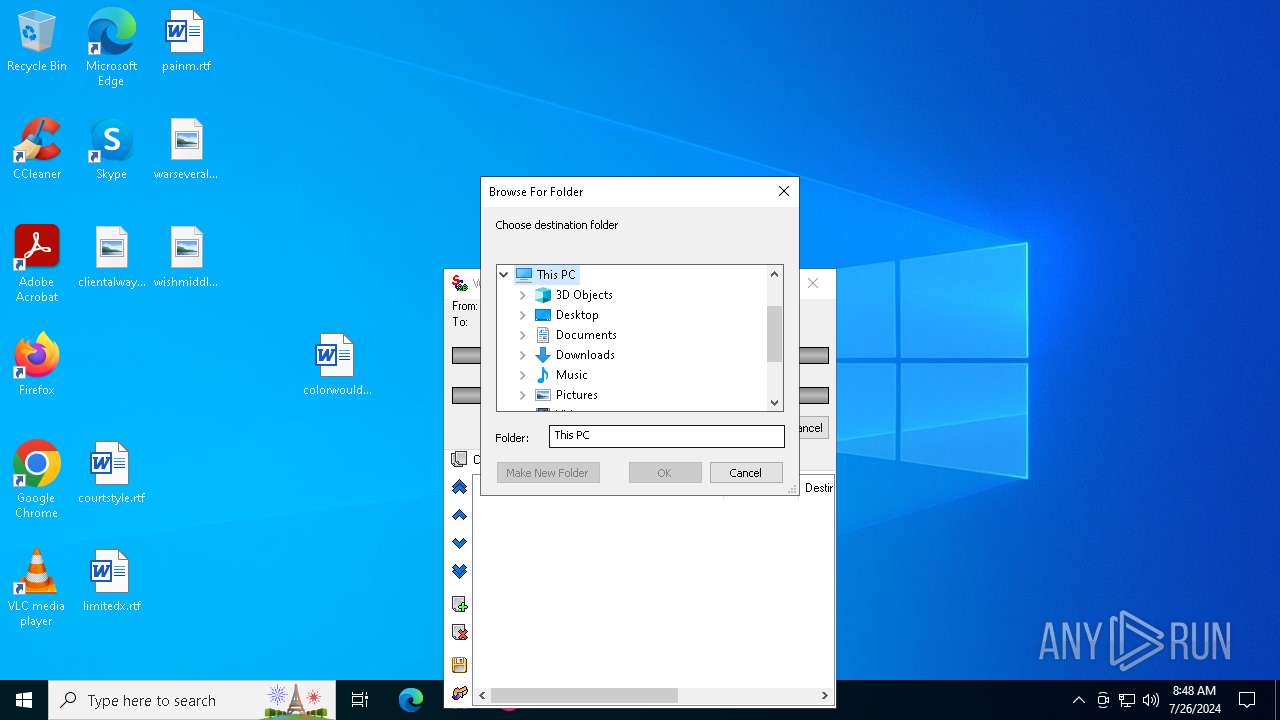
Task: Click the volume speaker tray icon
Action: [x=1151, y=700]
